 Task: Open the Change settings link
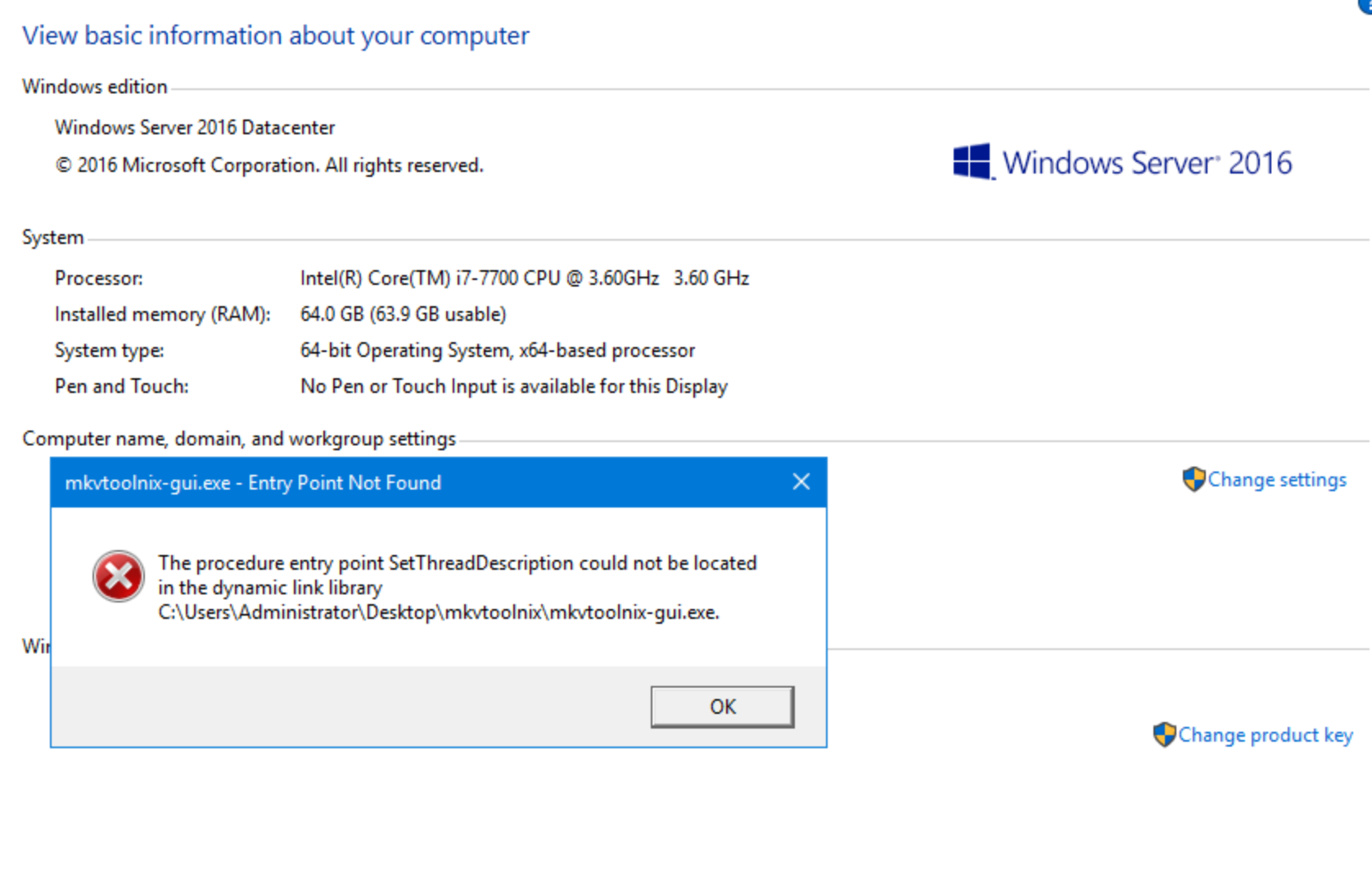pos(1276,480)
